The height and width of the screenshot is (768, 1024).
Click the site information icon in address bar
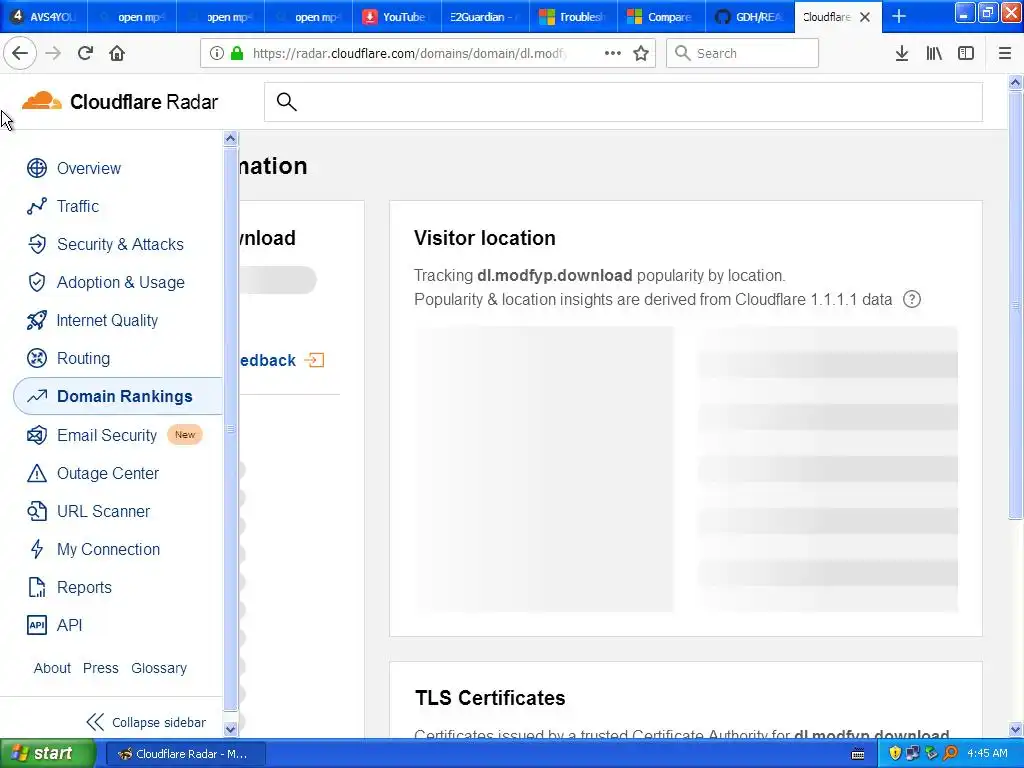click(217, 53)
